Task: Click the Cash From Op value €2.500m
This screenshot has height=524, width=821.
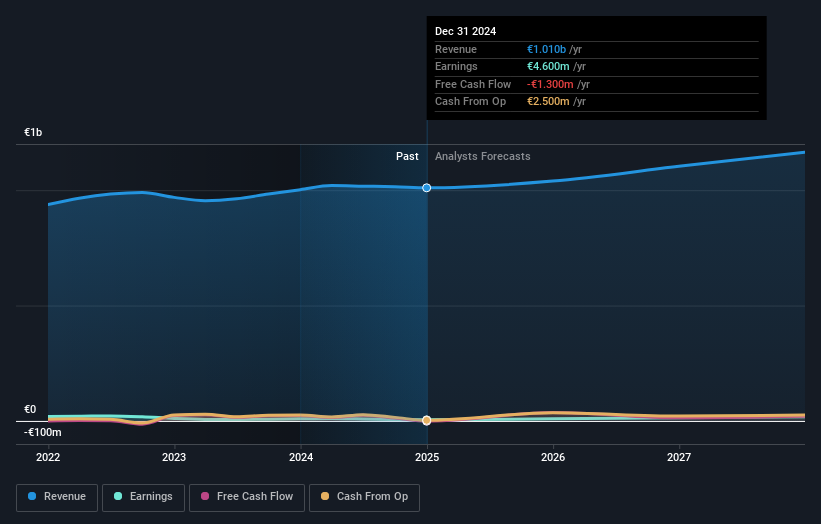Action: click(548, 102)
